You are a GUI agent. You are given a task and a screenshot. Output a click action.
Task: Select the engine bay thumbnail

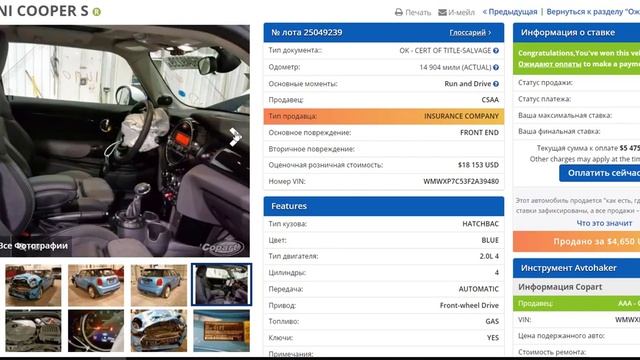(33, 331)
